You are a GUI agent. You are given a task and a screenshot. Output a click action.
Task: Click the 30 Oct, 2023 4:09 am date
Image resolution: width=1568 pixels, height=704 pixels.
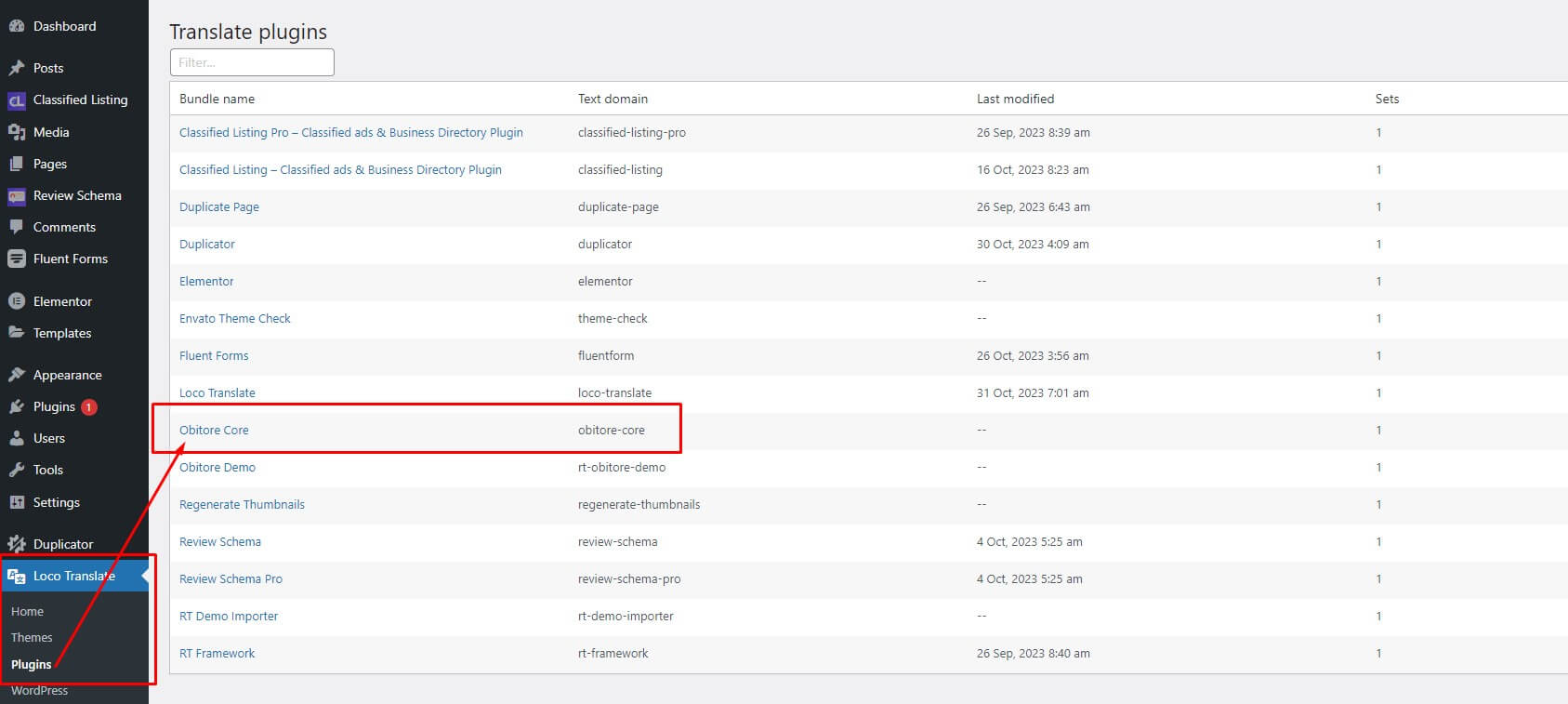[1033, 244]
